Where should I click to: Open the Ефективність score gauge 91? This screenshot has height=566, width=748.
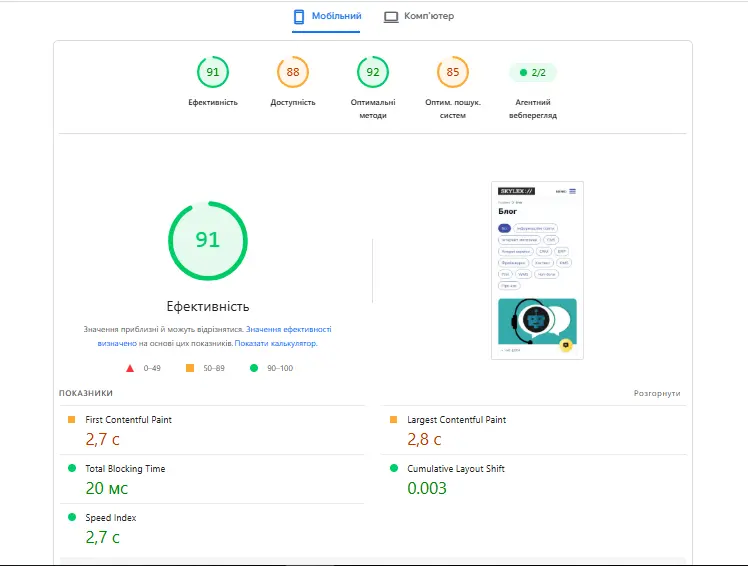(x=213, y=72)
